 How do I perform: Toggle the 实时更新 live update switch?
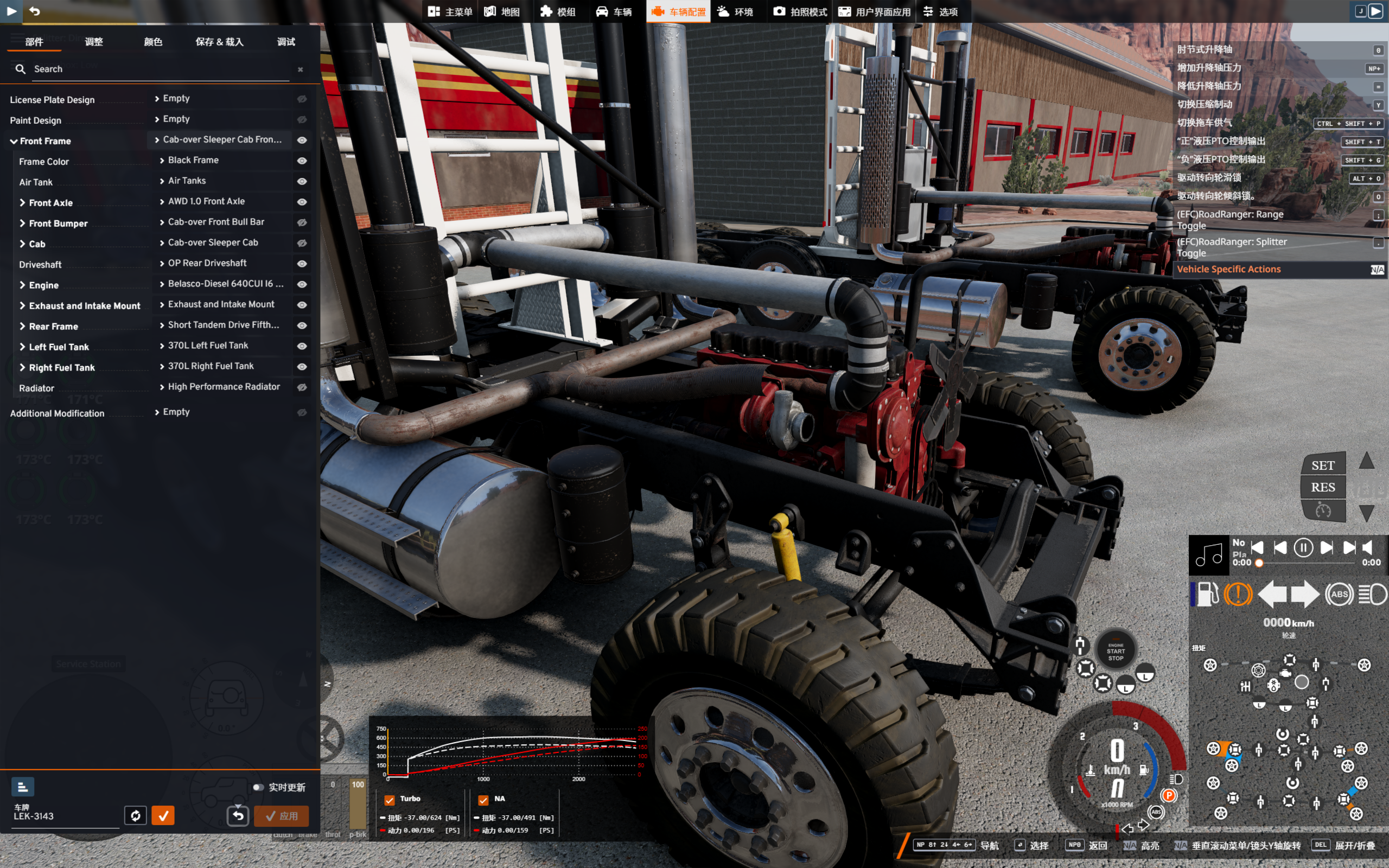coord(259,787)
